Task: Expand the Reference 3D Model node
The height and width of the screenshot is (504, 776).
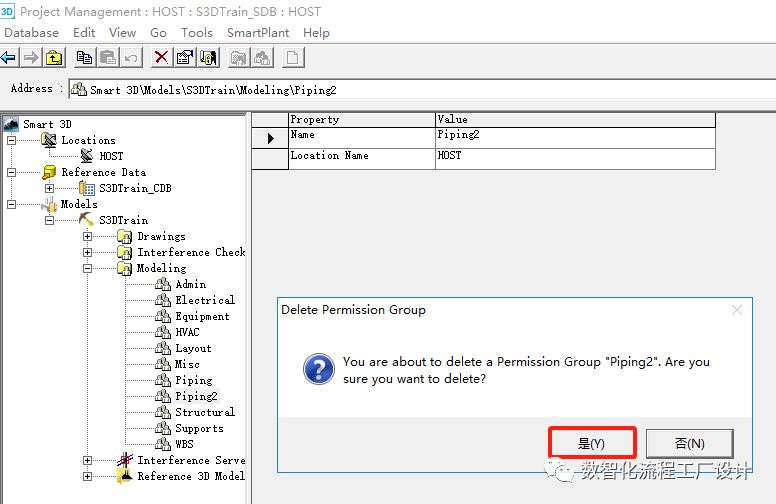Action: [88, 476]
